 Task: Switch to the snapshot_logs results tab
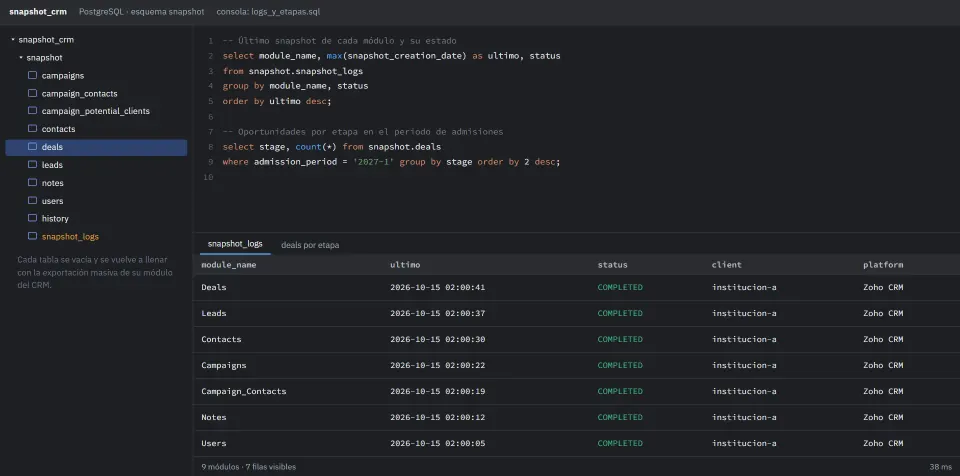point(235,244)
